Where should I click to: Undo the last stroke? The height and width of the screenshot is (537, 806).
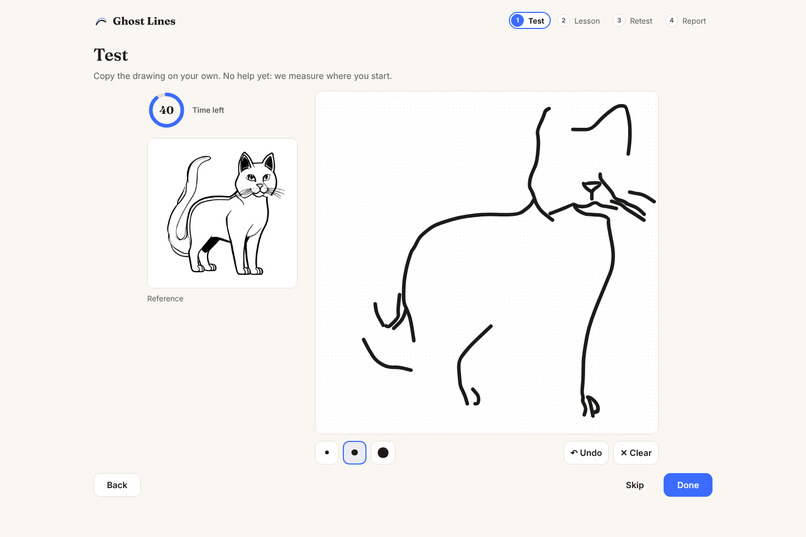pyautogui.click(x=586, y=453)
